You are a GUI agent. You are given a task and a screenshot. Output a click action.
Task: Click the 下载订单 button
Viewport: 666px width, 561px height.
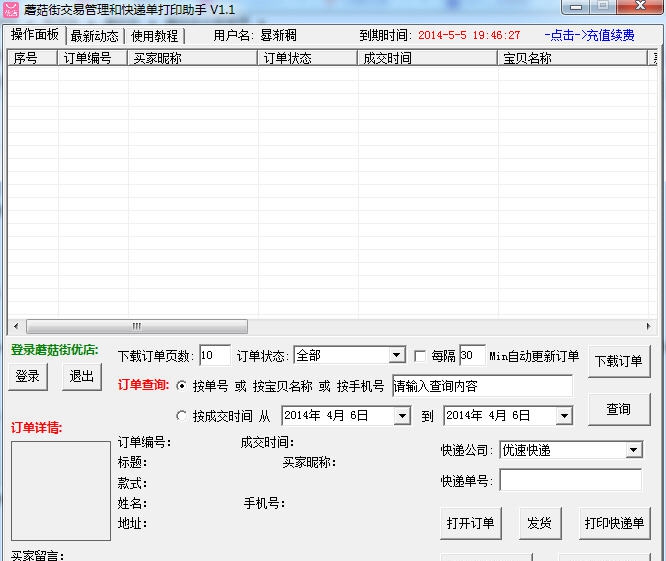click(x=619, y=361)
